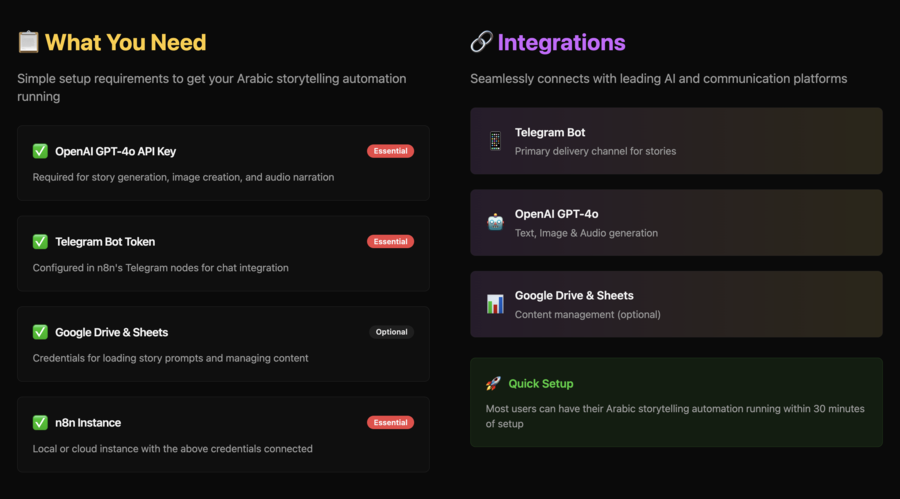The image size is (900, 499).
Task: Click the Google Drive & Sheets requirement title
Action: pyautogui.click(x=111, y=332)
